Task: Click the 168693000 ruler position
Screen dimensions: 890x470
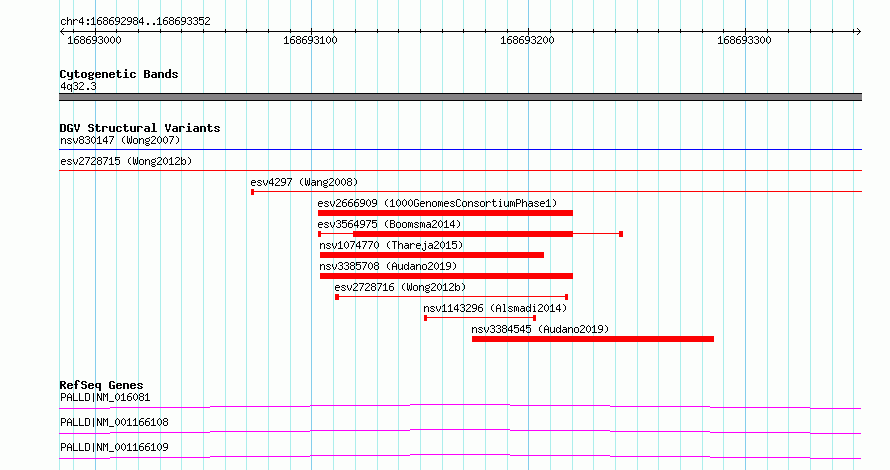Action: pyautogui.click(x=94, y=40)
